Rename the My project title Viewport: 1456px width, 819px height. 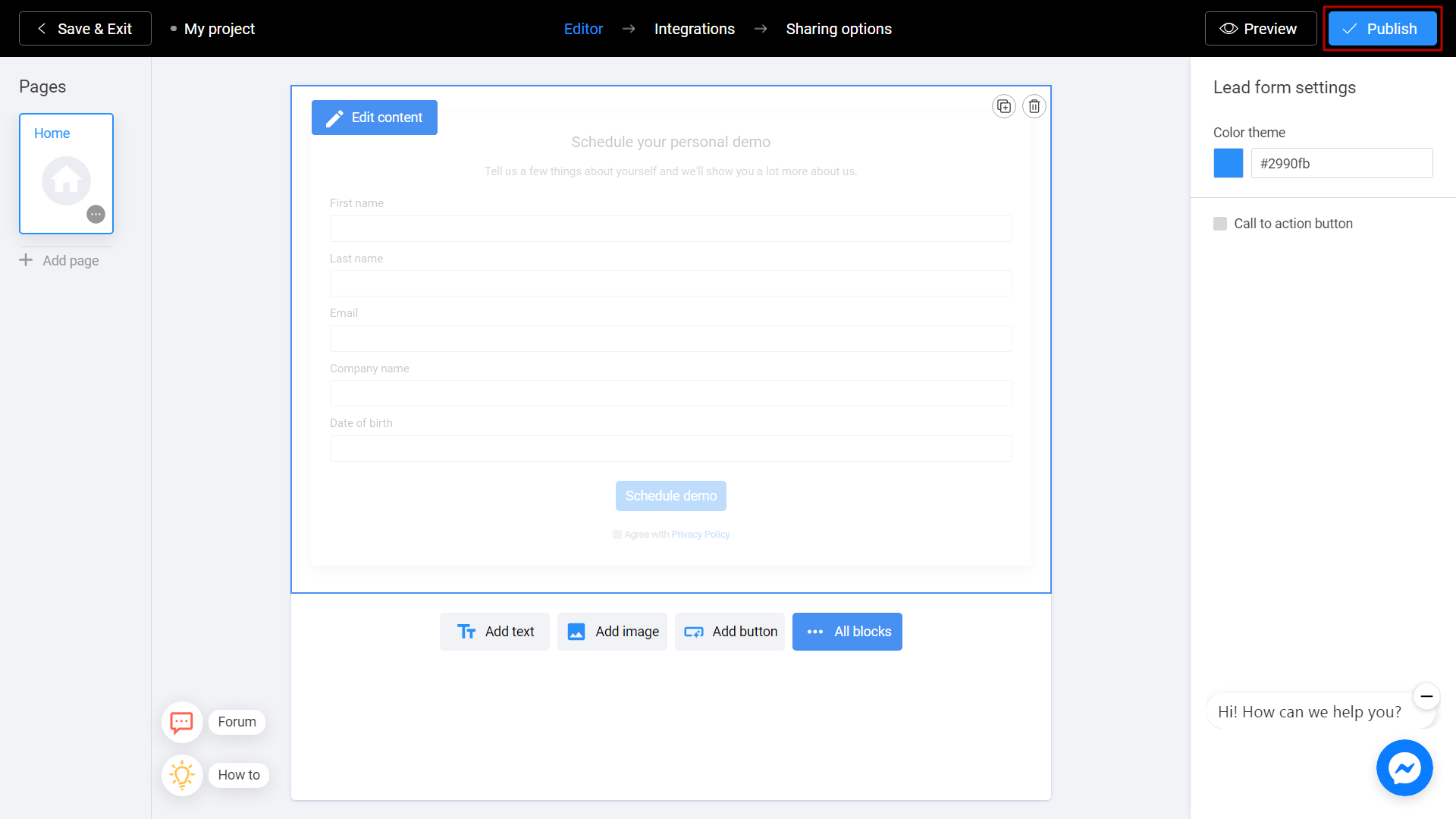[x=219, y=29]
